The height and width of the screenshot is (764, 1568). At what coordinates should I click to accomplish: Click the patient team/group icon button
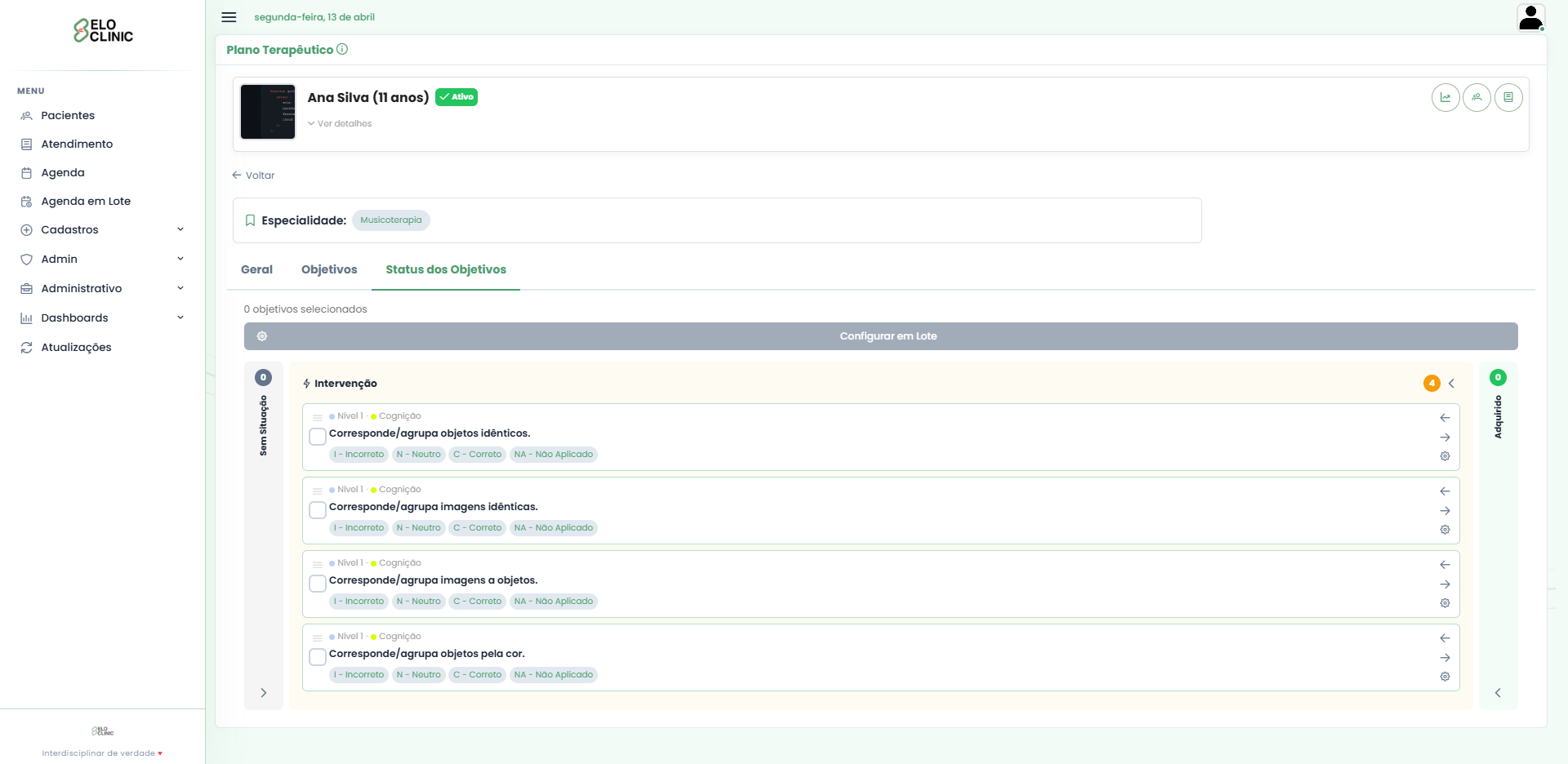(1477, 98)
